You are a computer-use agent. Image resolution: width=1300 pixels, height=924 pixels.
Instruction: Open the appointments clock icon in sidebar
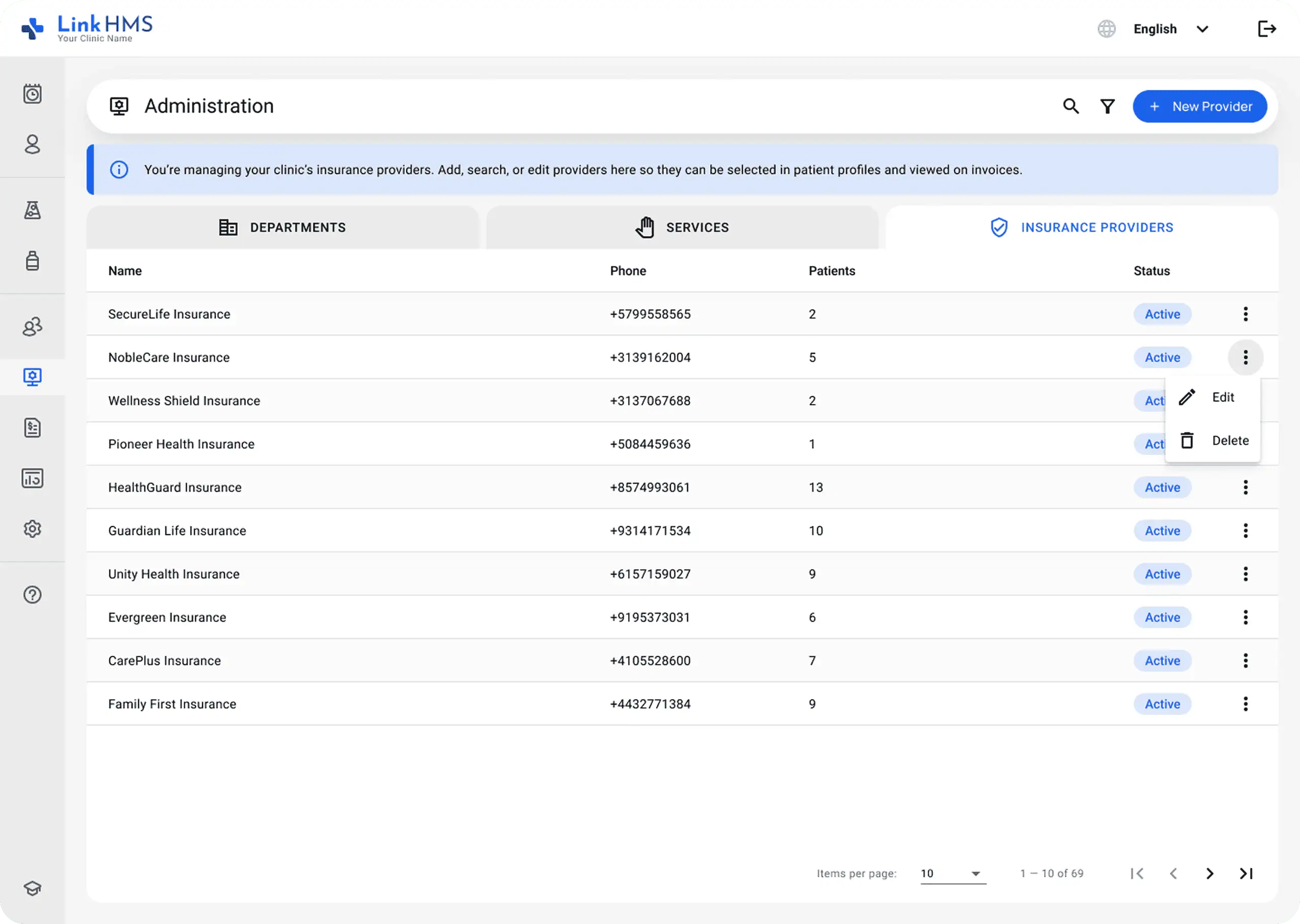tap(32, 94)
